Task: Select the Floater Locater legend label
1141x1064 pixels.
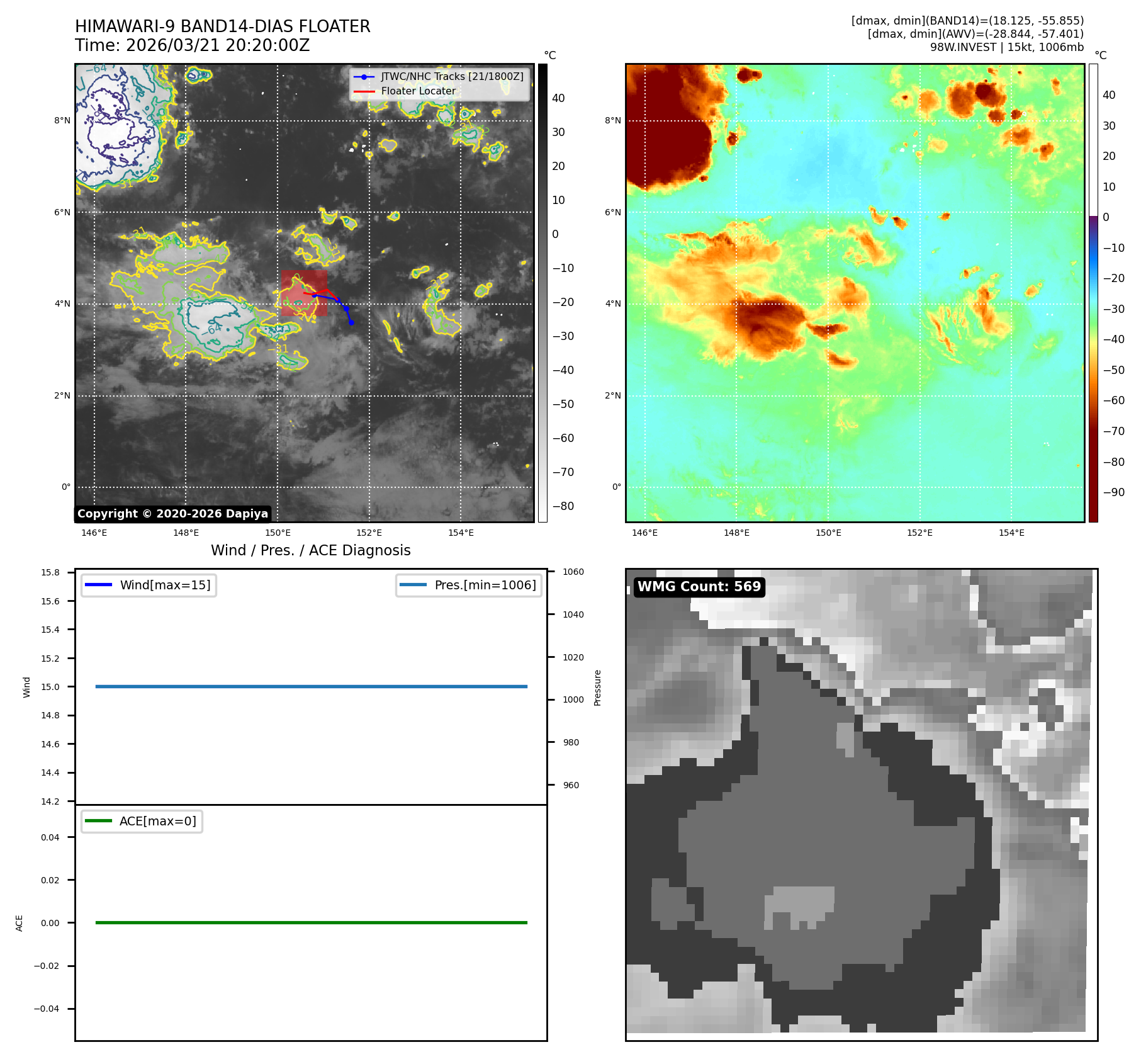Action: point(418,91)
